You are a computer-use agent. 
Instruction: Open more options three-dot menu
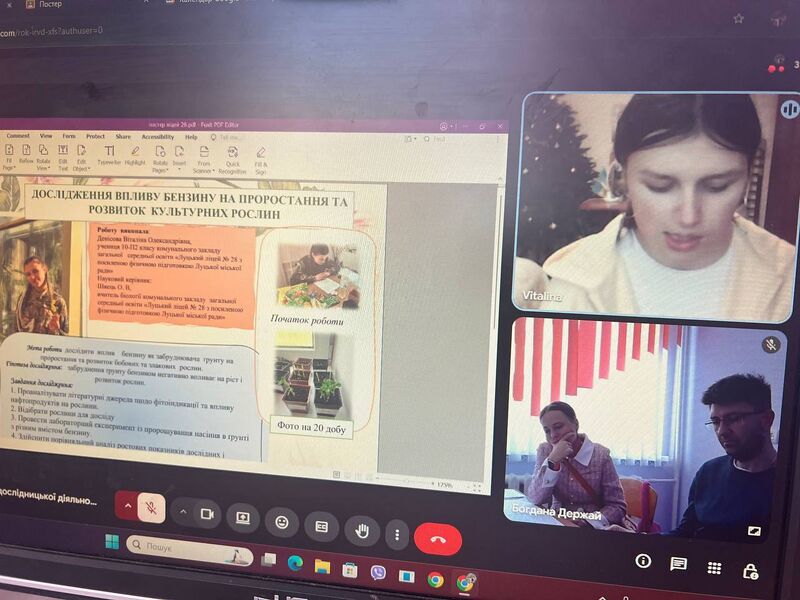397,532
